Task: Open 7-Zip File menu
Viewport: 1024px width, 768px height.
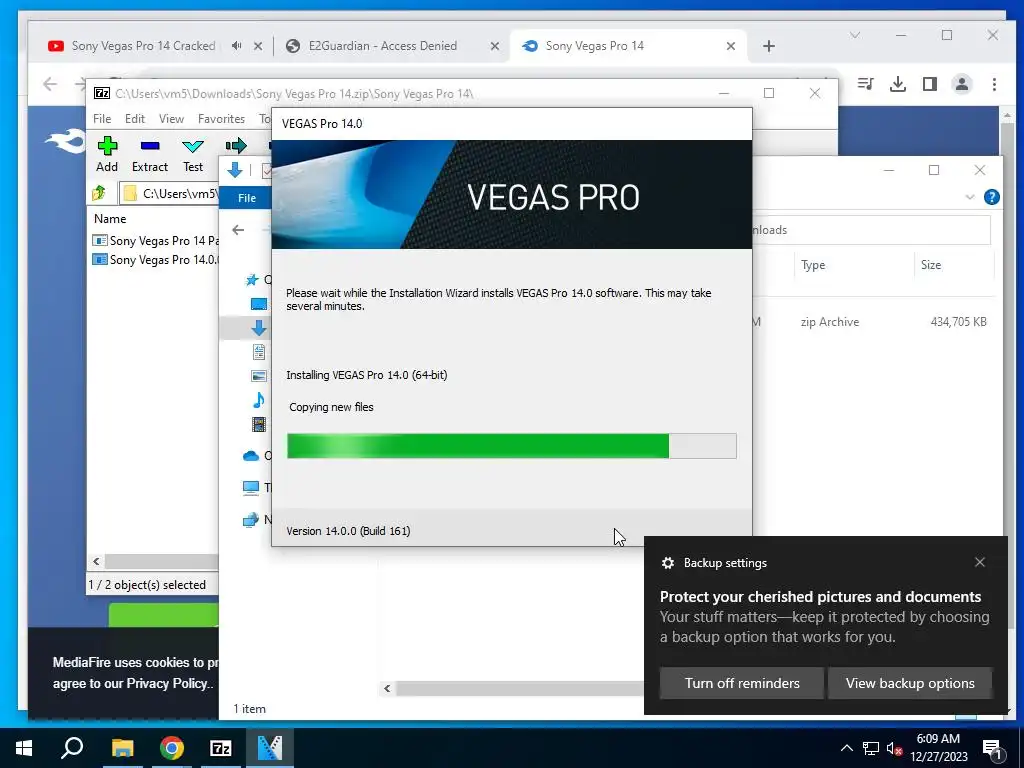Action: [102, 119]
